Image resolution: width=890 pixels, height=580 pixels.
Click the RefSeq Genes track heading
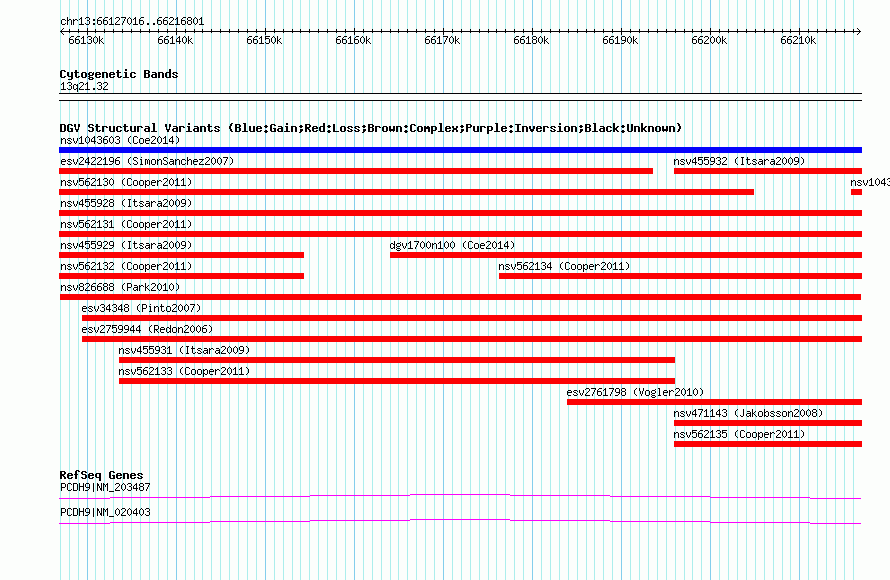point(101,475)
